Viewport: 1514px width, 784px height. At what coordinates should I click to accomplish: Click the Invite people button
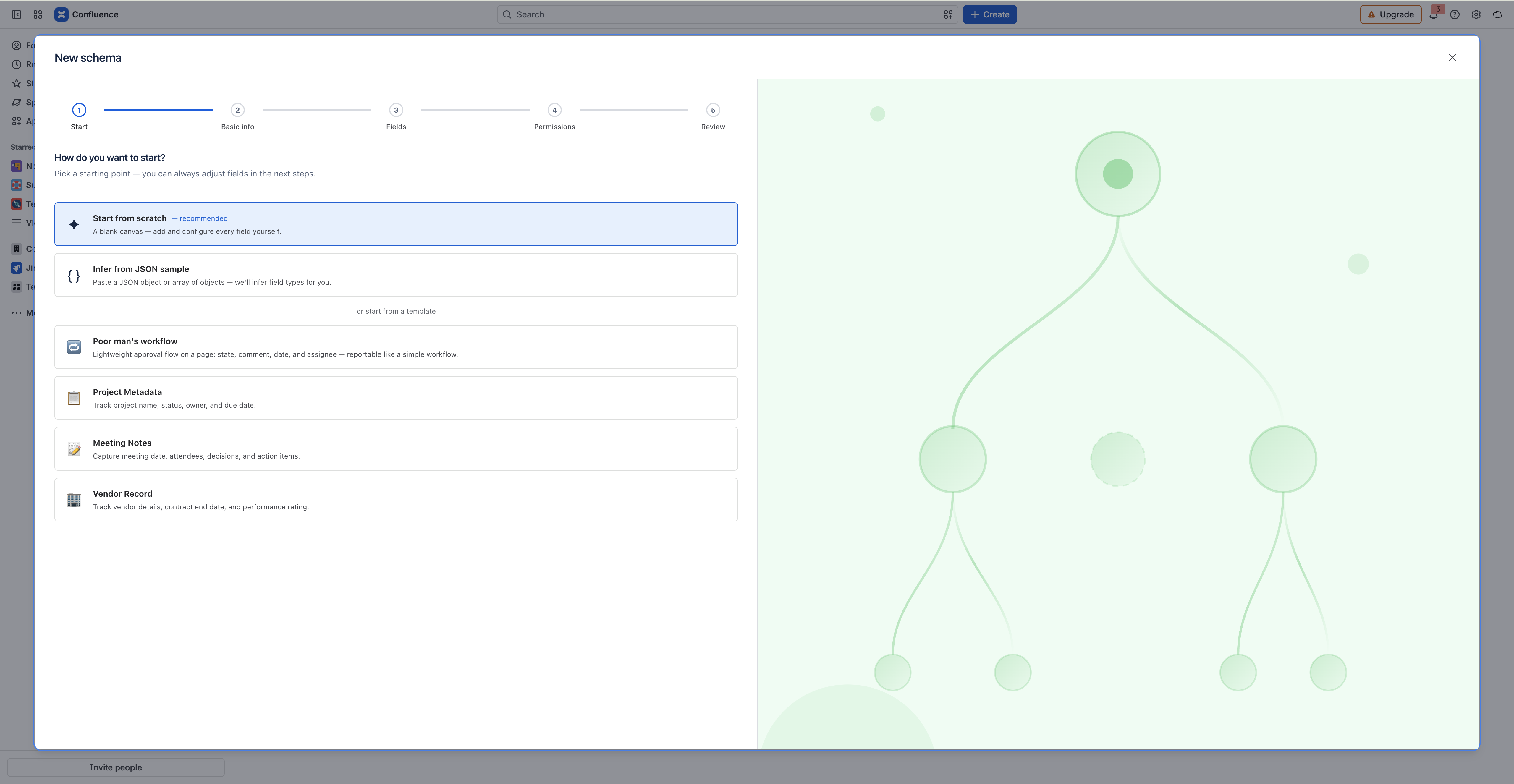coord(116,767)
